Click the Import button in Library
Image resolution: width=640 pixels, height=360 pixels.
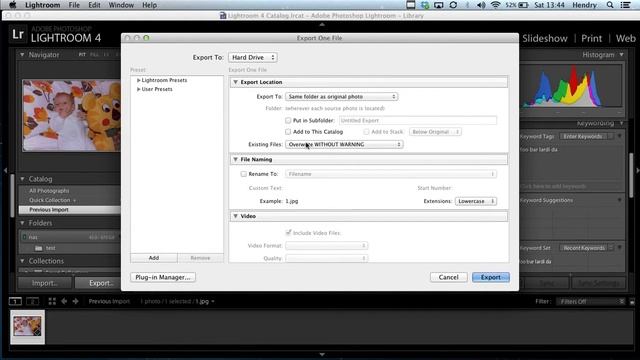45,283
